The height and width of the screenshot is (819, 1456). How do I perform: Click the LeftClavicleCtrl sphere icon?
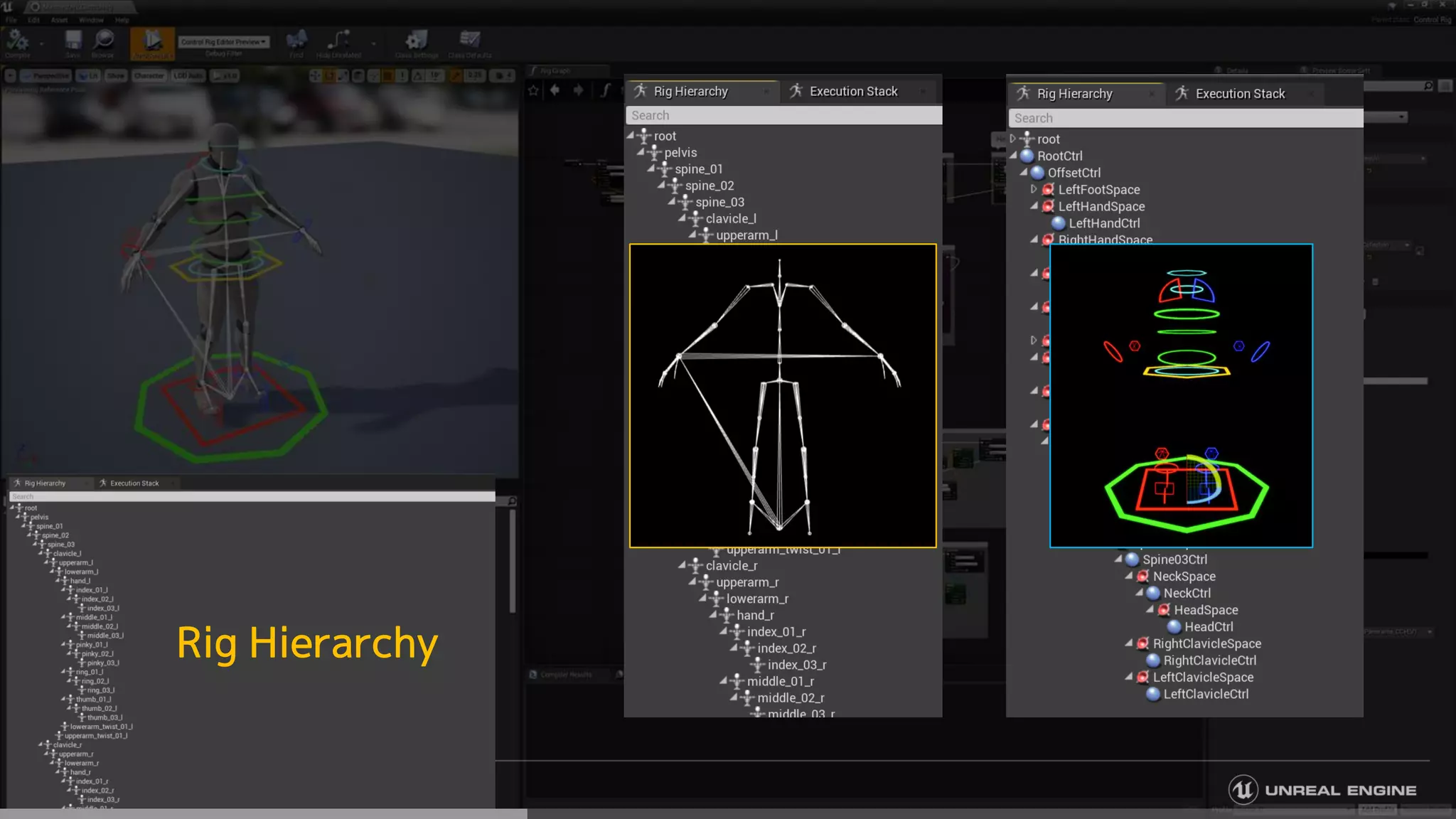click(x=1153, y=694)
